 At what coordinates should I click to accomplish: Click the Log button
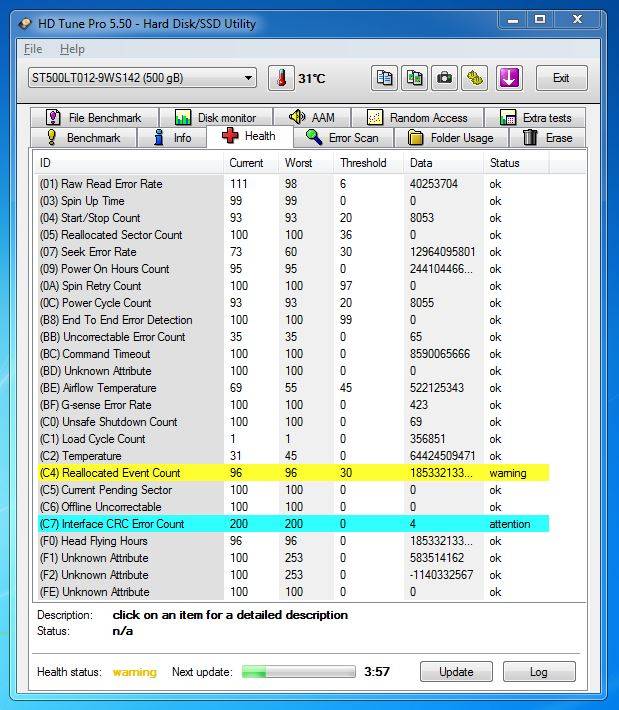point(539,672)
